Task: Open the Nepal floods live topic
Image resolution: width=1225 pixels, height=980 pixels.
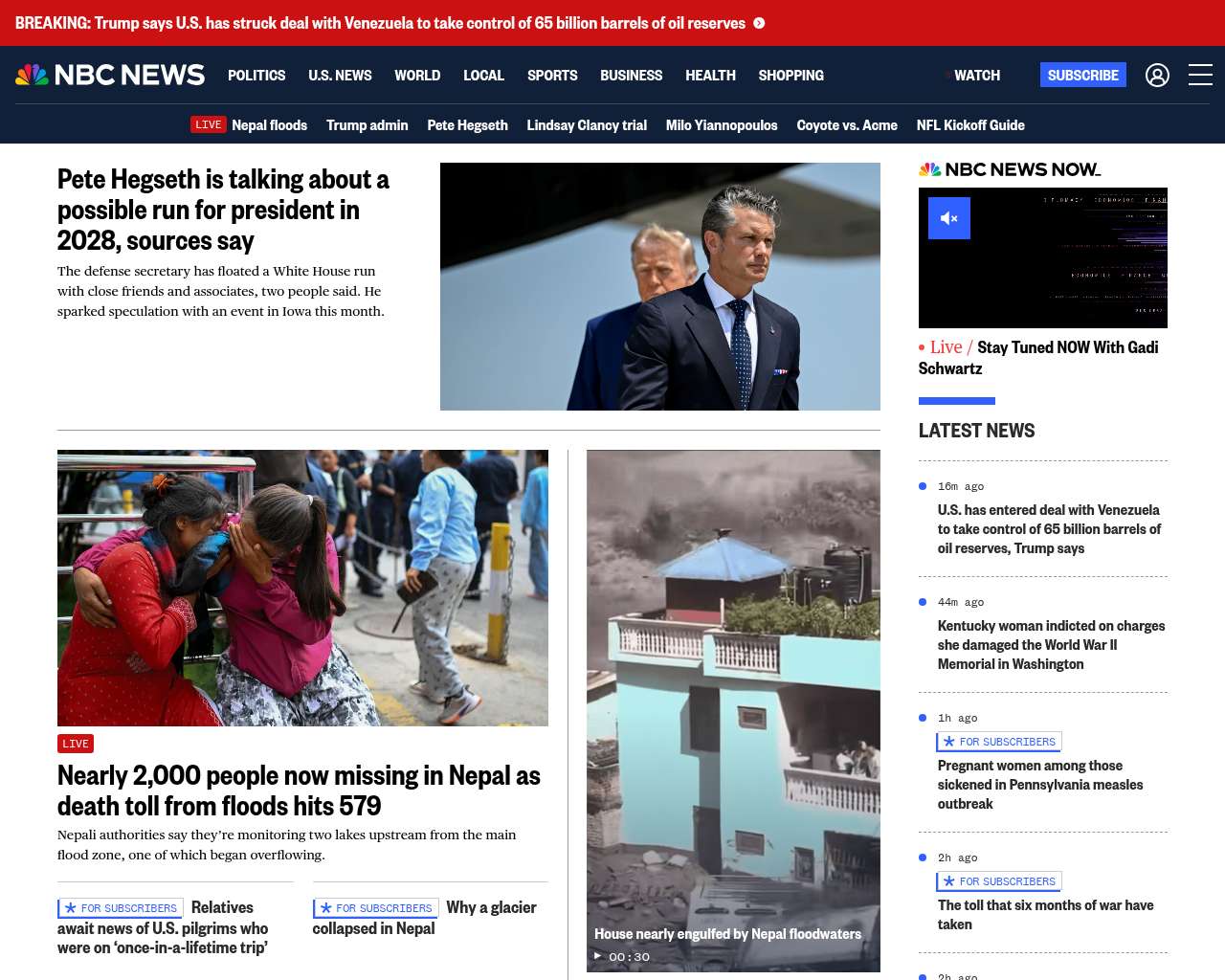Action: 269,124
